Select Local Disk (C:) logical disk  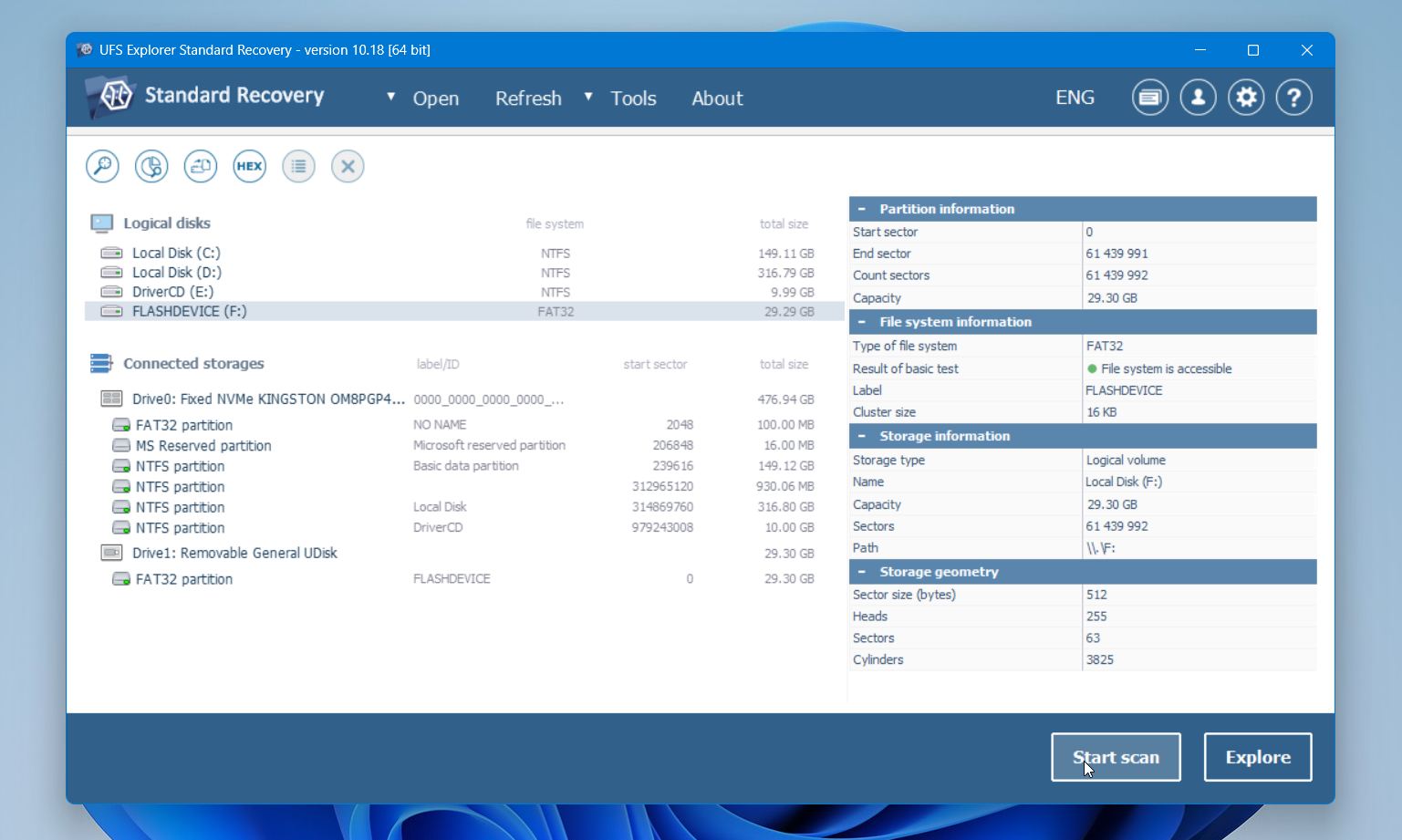click(x=464, y=253)
